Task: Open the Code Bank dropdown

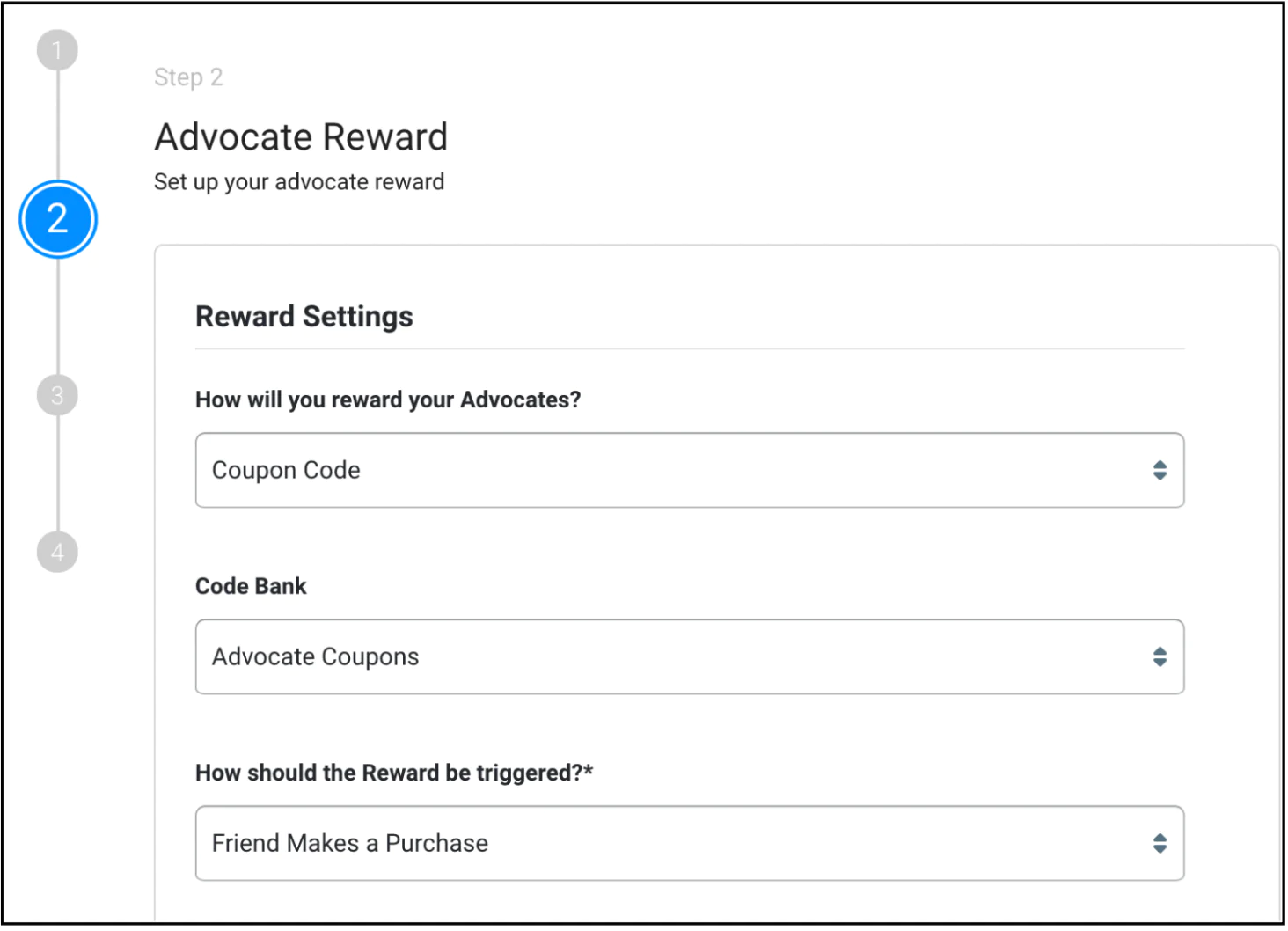Action: click(x=690, y=657)
